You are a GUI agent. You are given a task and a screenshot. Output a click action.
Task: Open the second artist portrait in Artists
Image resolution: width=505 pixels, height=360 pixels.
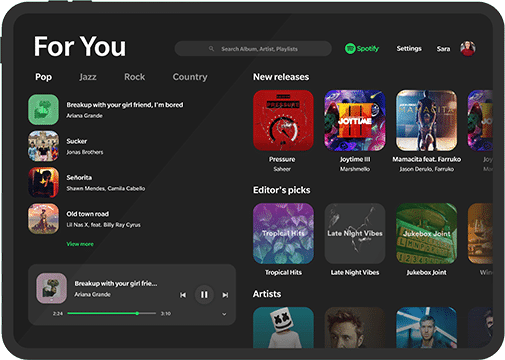[x=355, y=328]
